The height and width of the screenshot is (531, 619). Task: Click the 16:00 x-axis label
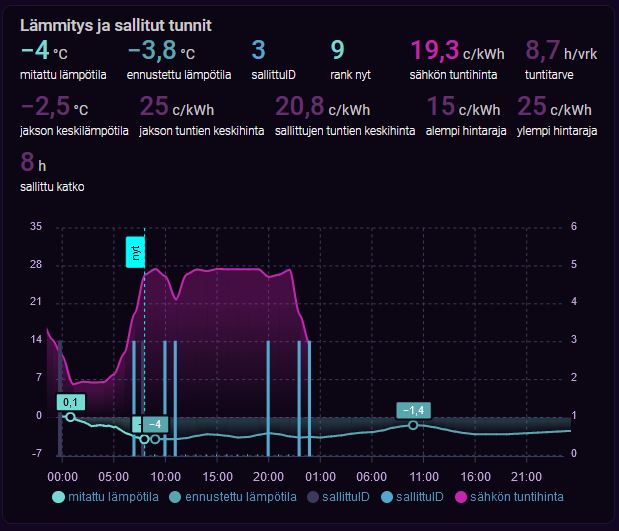coord(476,477)
